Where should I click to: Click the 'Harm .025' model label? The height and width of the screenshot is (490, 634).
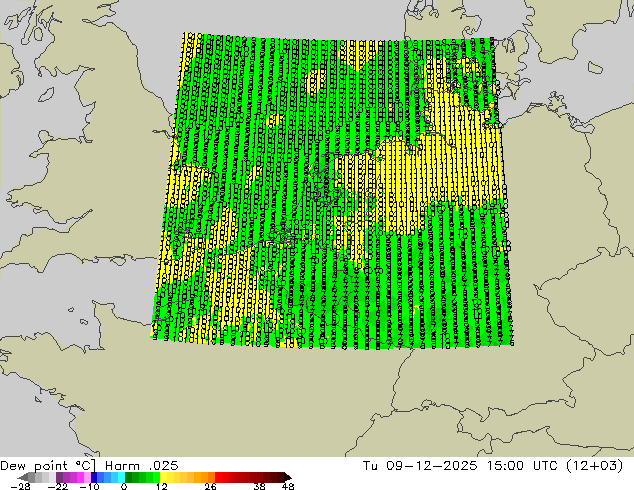click(x=142, y=466)
